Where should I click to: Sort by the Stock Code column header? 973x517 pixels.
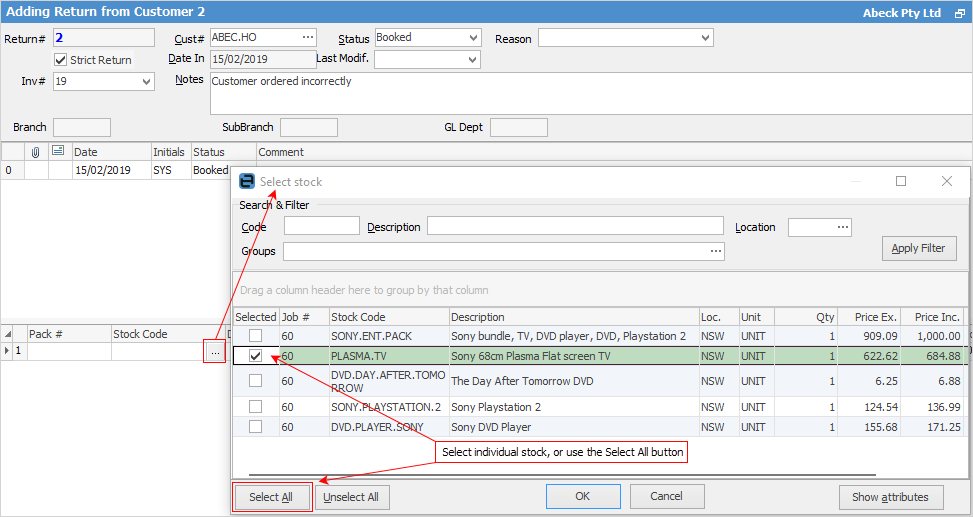click(x=387, y=317)
